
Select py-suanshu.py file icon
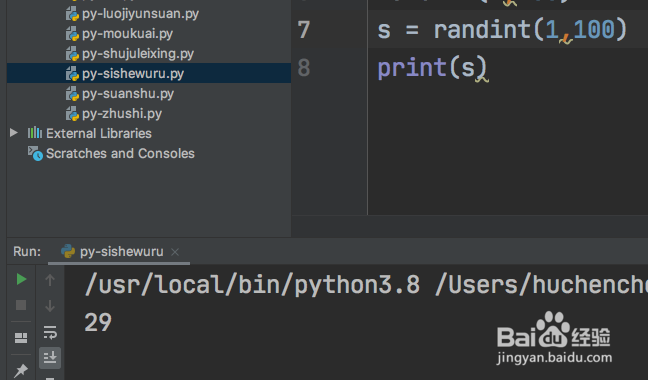pos(72,94)
